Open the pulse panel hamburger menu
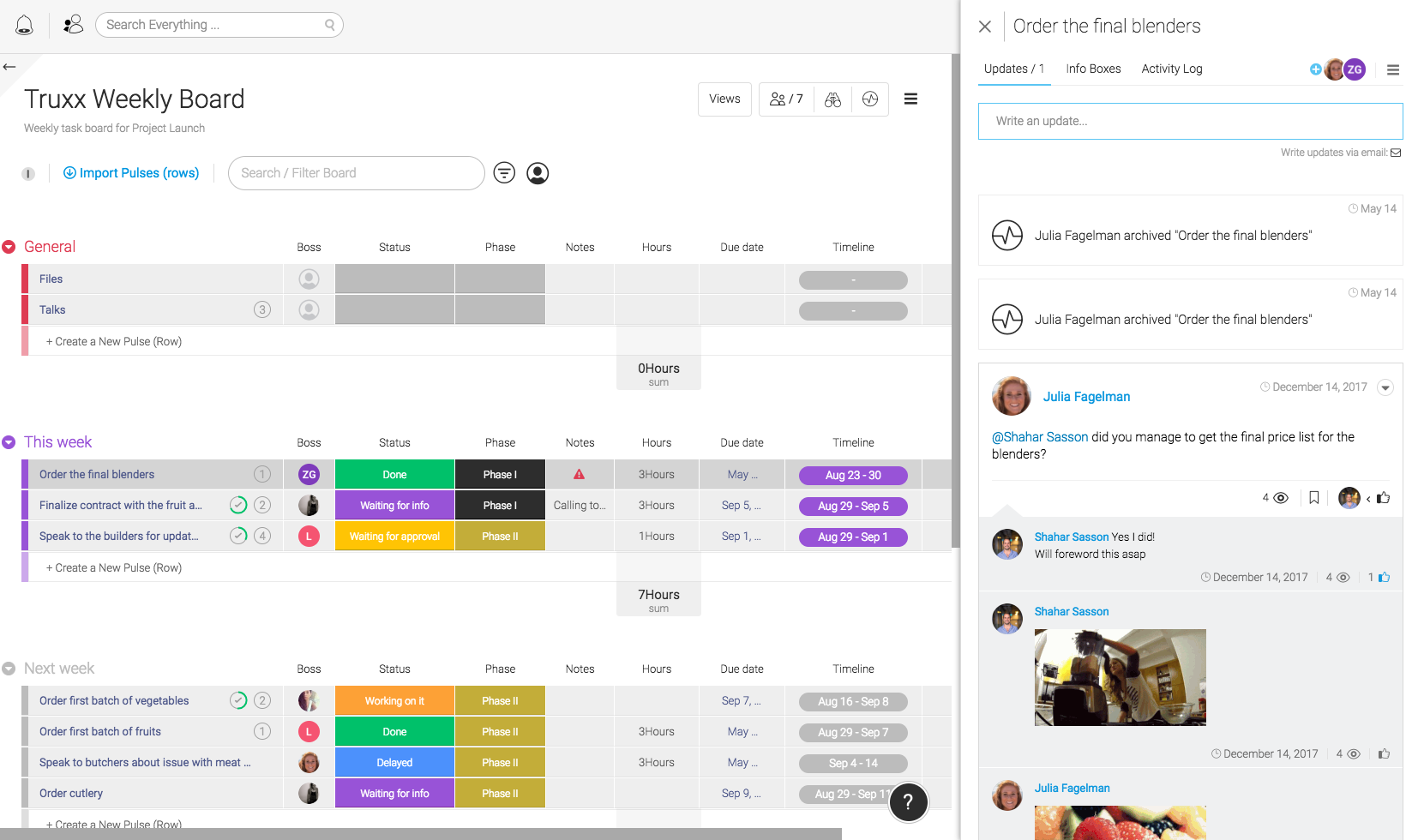Viewport: 1418px width, 840px height. coord(1393,70)
